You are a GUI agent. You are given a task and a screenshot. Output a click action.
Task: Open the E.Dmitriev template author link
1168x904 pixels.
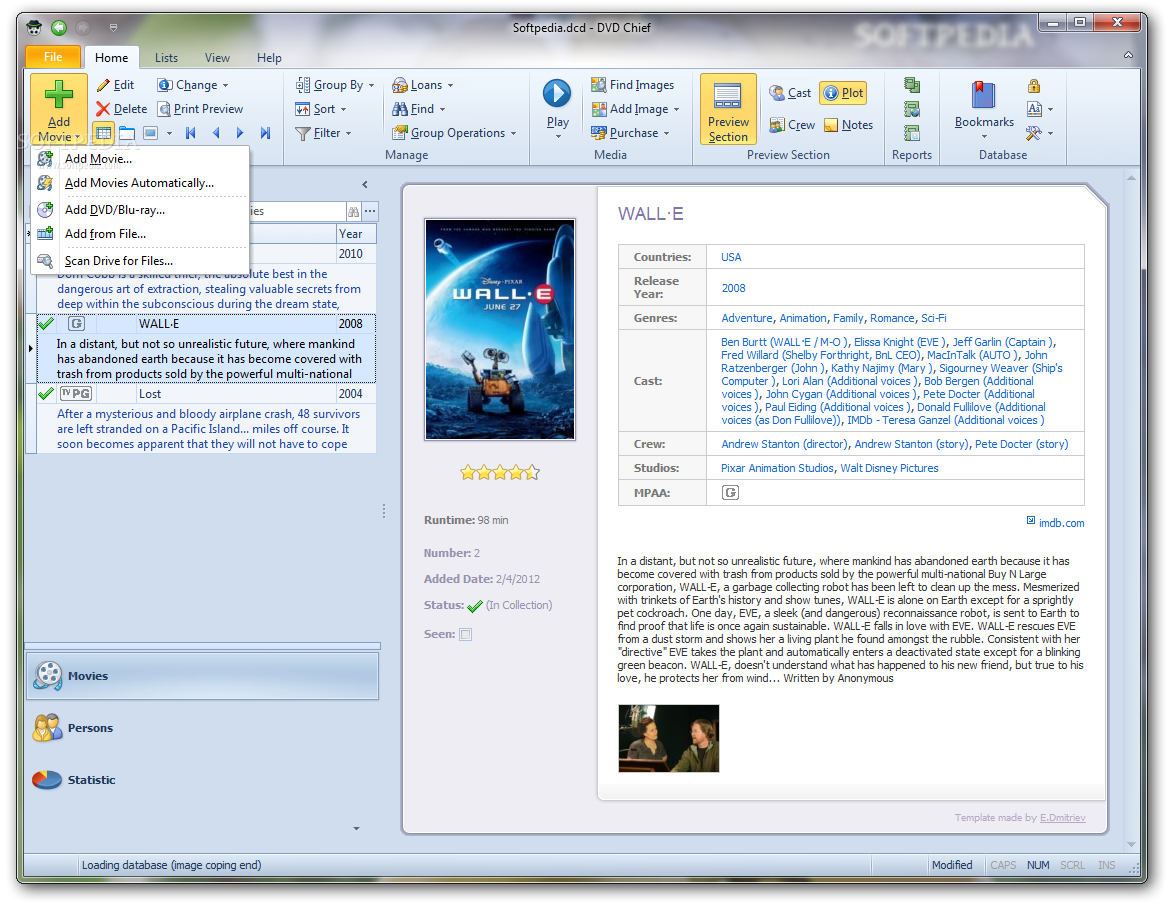click(x=1062, y=818)
